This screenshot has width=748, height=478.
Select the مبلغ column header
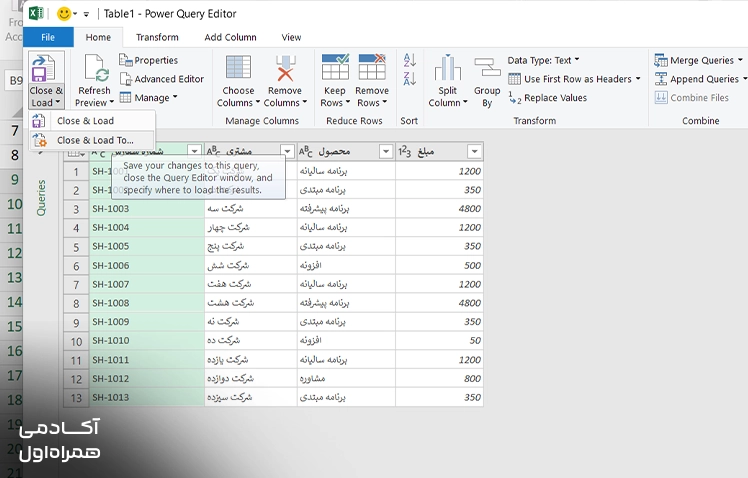pos(439,152)
